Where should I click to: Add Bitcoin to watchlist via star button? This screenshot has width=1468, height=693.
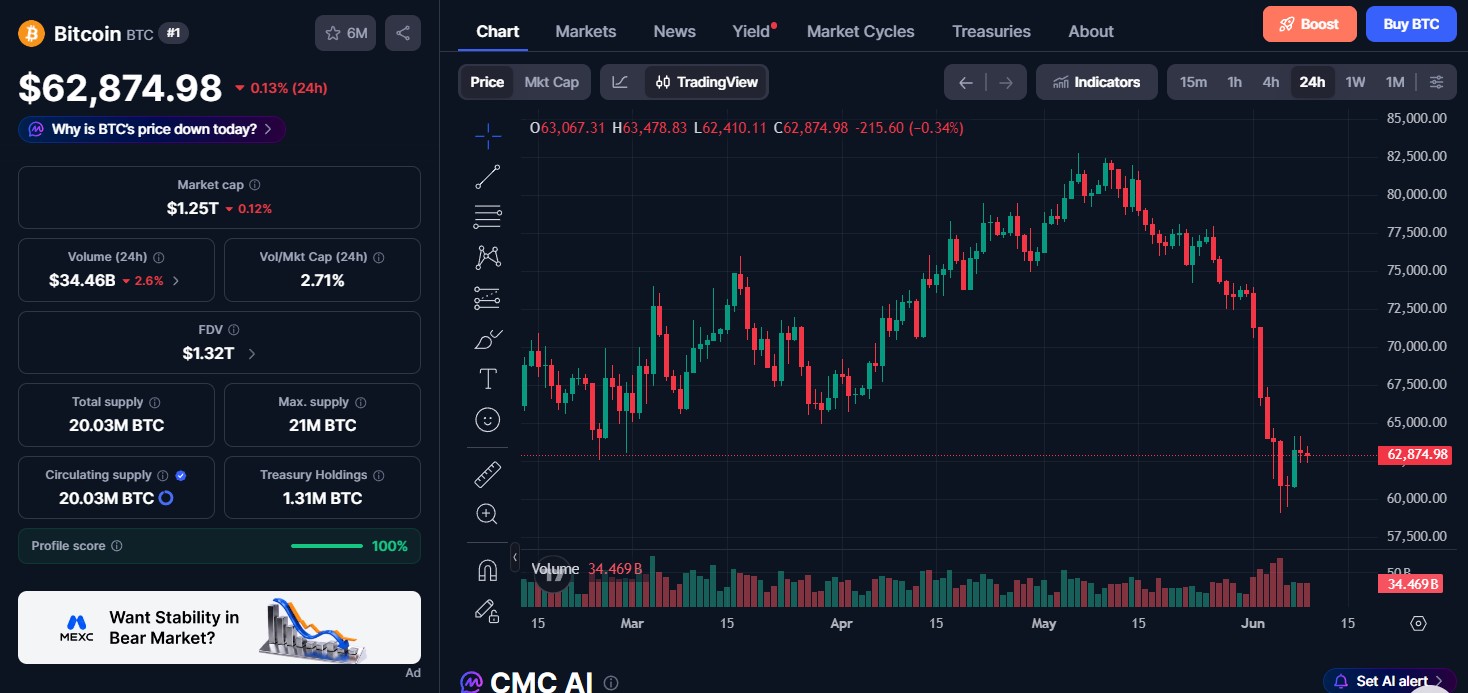tap(346, 33)
